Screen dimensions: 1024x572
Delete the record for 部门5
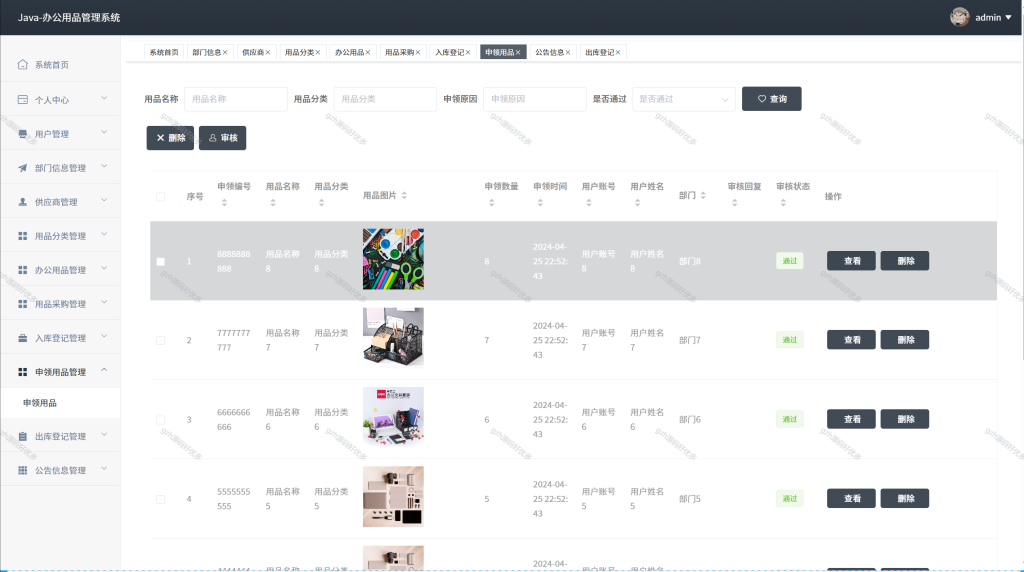(x=904, y=499)
